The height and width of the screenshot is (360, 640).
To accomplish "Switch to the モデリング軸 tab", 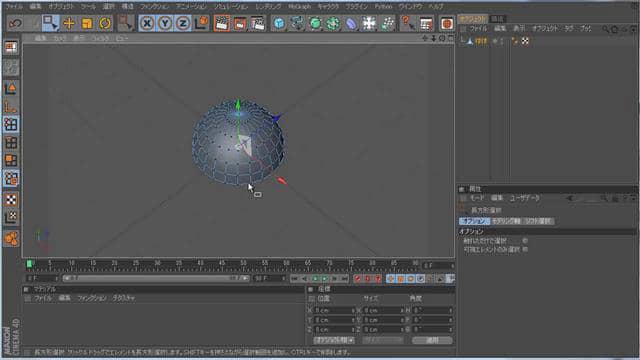I will tap(506, 221).
